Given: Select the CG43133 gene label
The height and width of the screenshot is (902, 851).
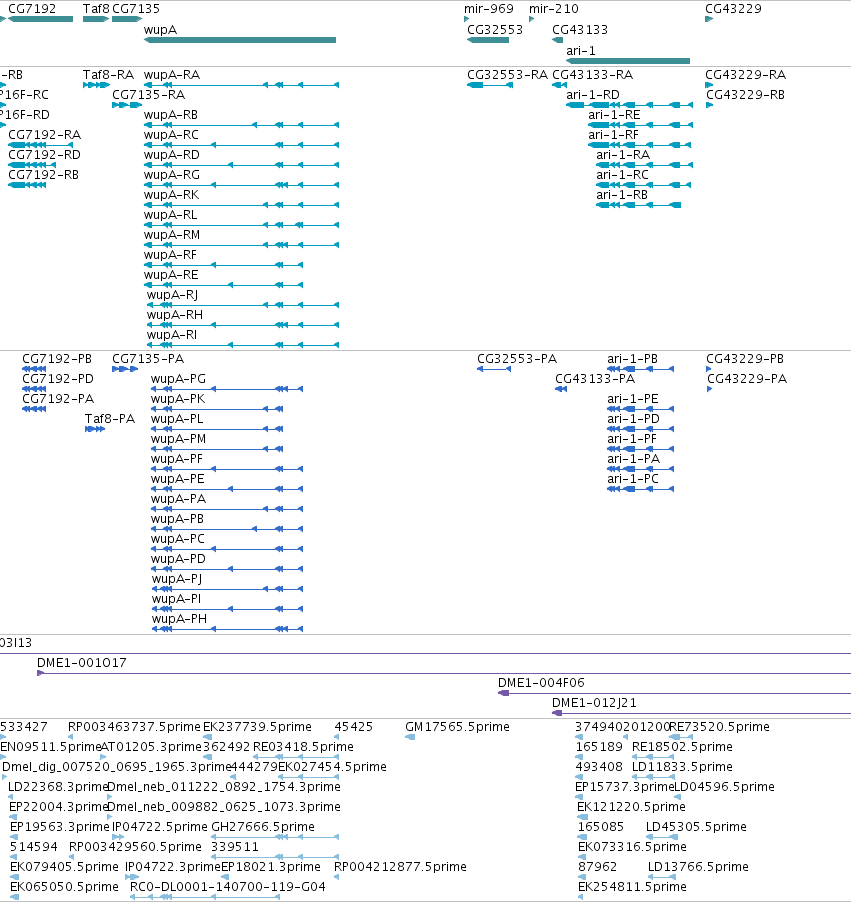Looking at the screenshot, I should pyautogui.click(x=579, y=29).
